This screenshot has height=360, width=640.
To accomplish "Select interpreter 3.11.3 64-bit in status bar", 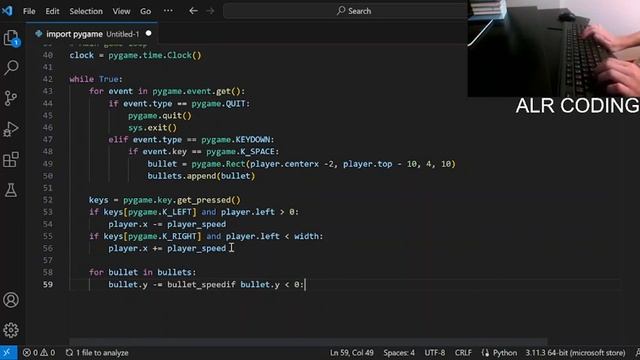I will [575, 353].
